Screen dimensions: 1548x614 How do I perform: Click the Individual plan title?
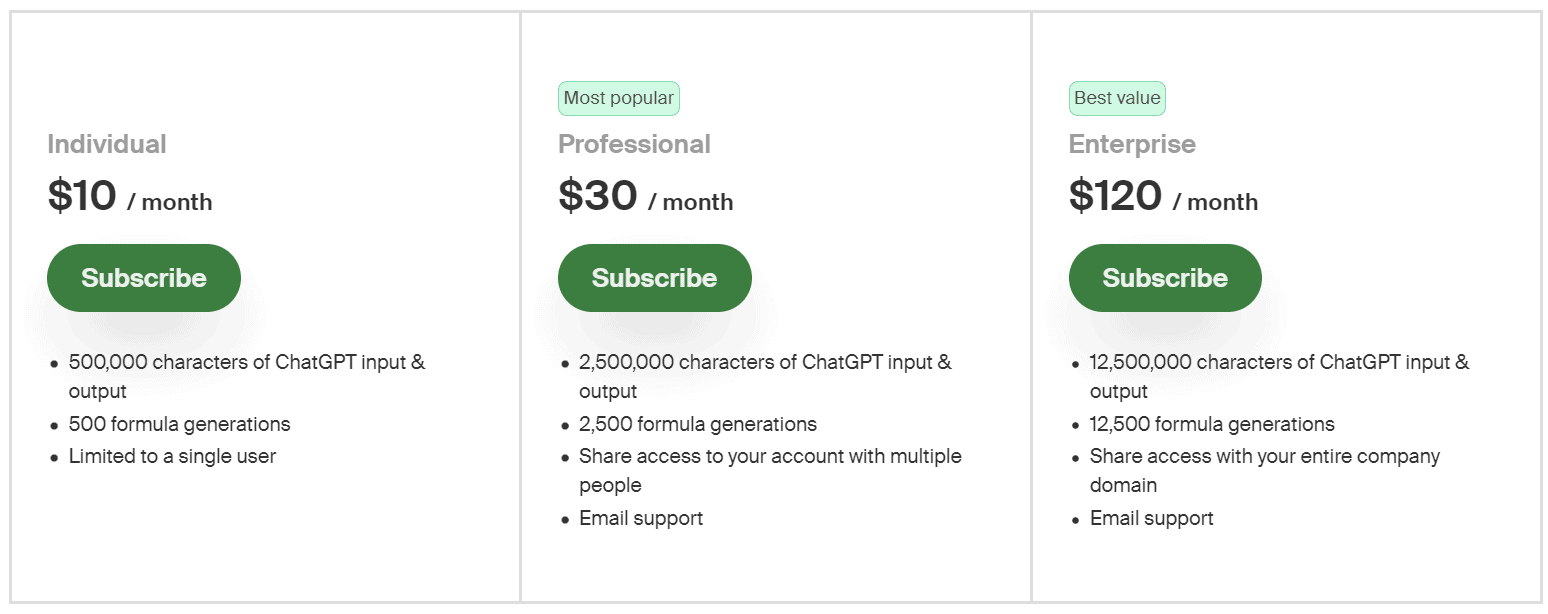point(107,144)
